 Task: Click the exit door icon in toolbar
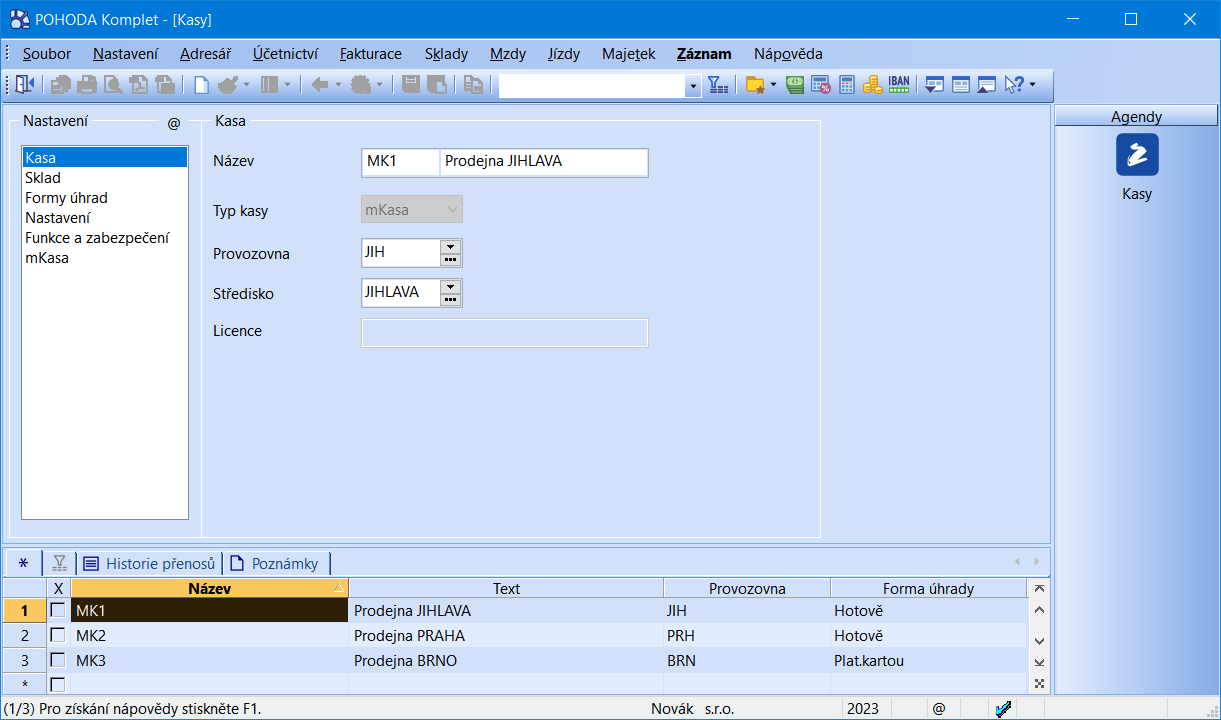tap(25, 85)
